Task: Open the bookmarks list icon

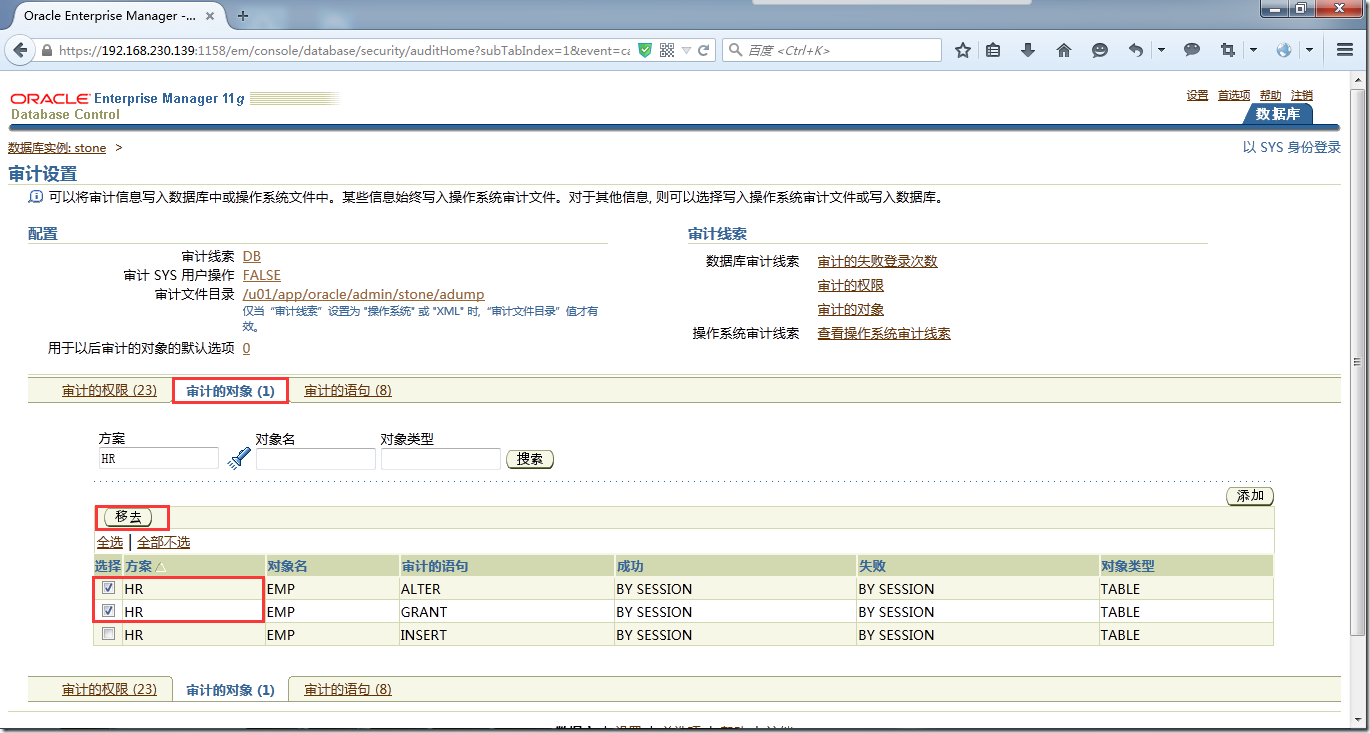Action: click(x=993, y=50)
